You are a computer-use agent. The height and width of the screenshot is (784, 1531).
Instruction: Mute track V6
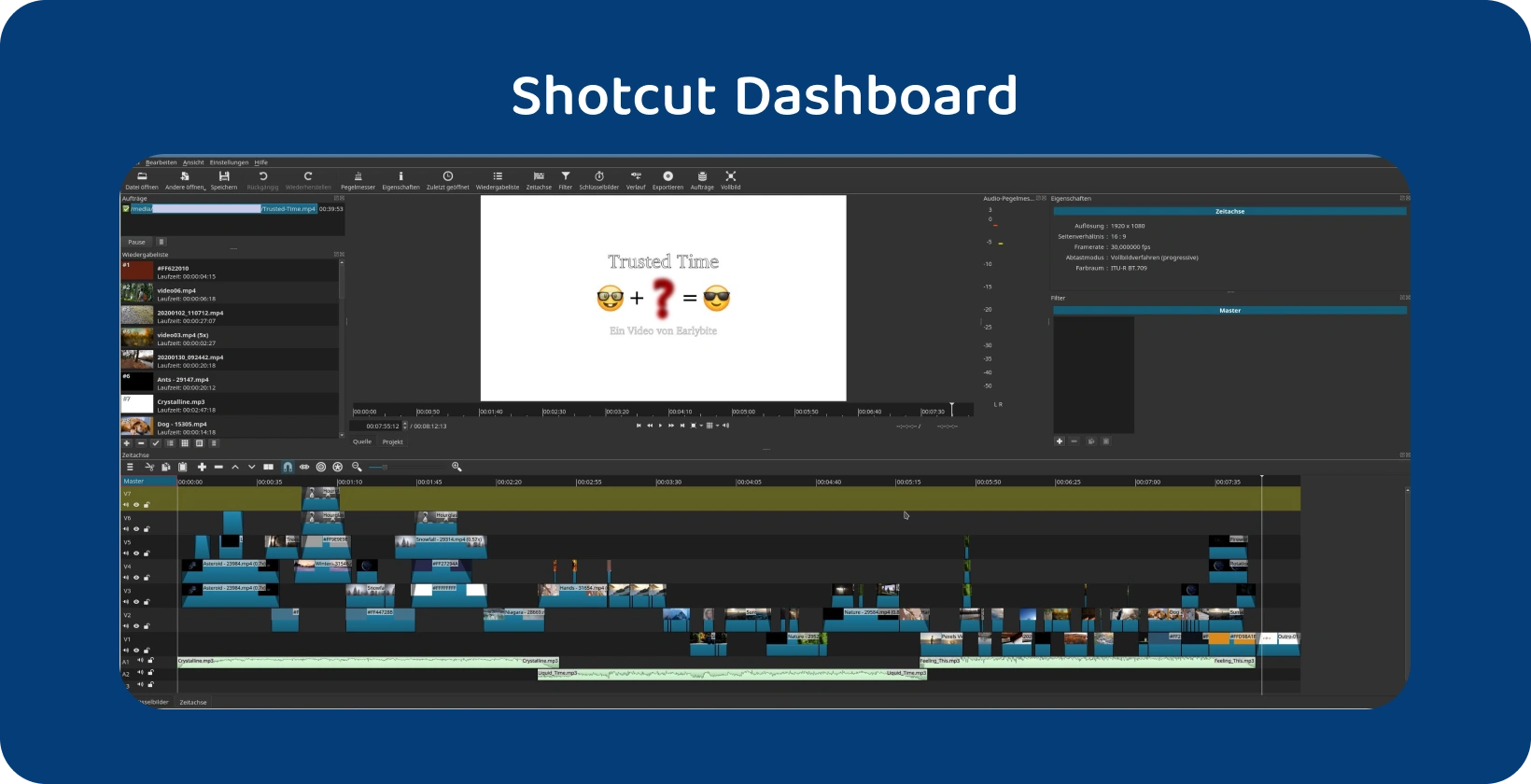(x=126, y=529)
